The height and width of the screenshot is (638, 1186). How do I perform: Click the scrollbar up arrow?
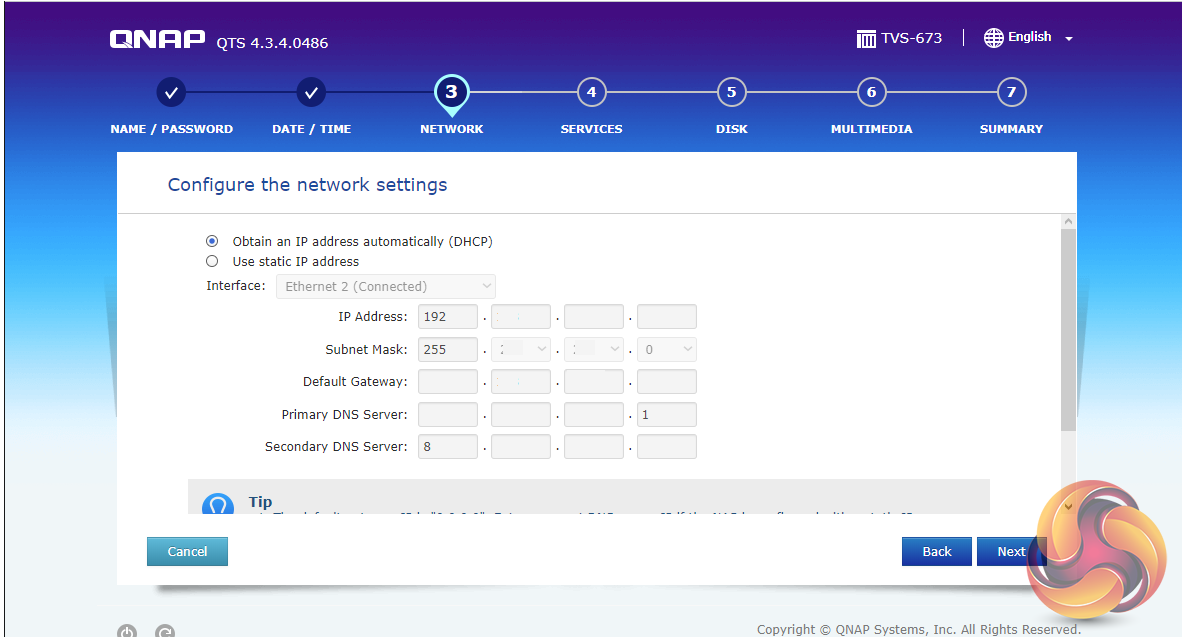(x=1068, y=221)
